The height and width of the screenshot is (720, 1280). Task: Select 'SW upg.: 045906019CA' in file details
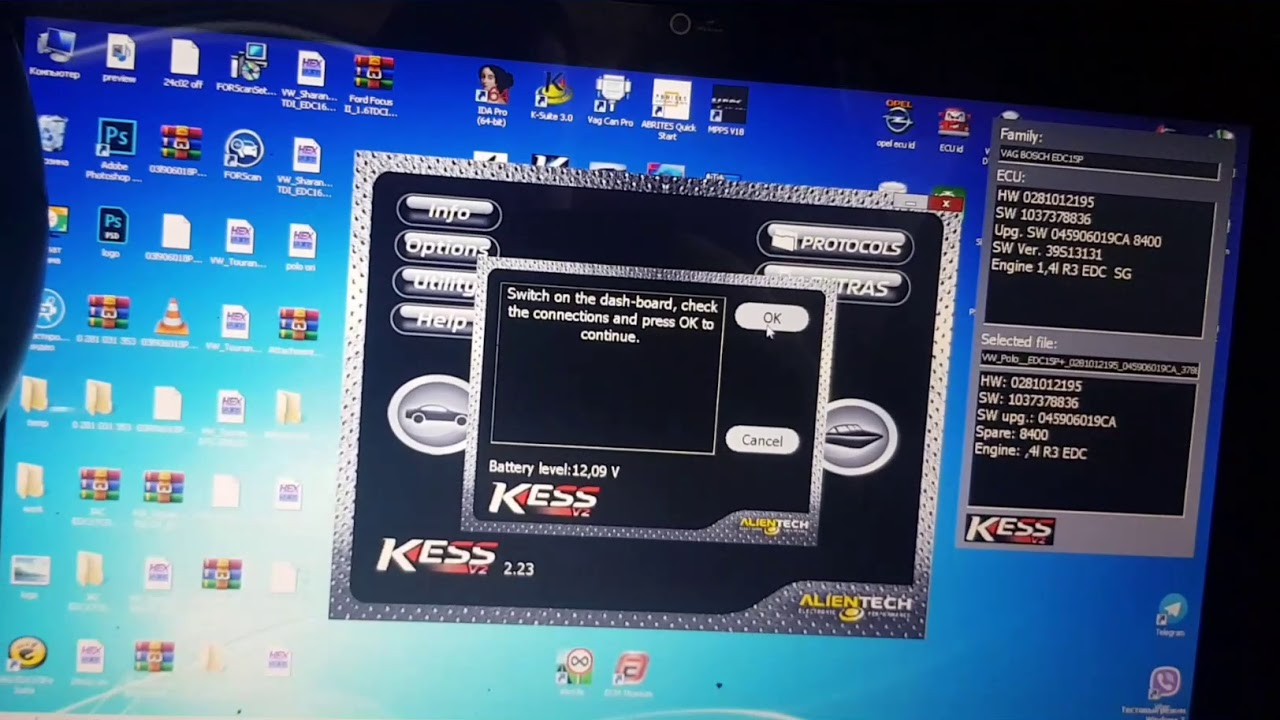1046,420
